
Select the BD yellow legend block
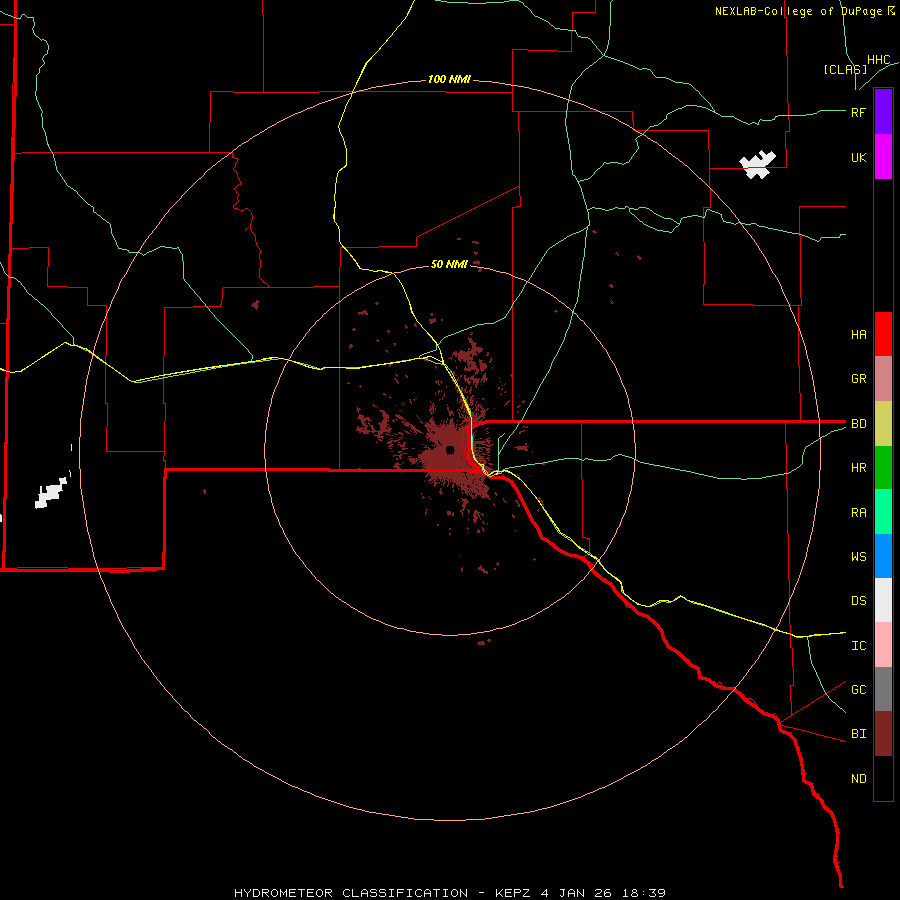[883, 424]
